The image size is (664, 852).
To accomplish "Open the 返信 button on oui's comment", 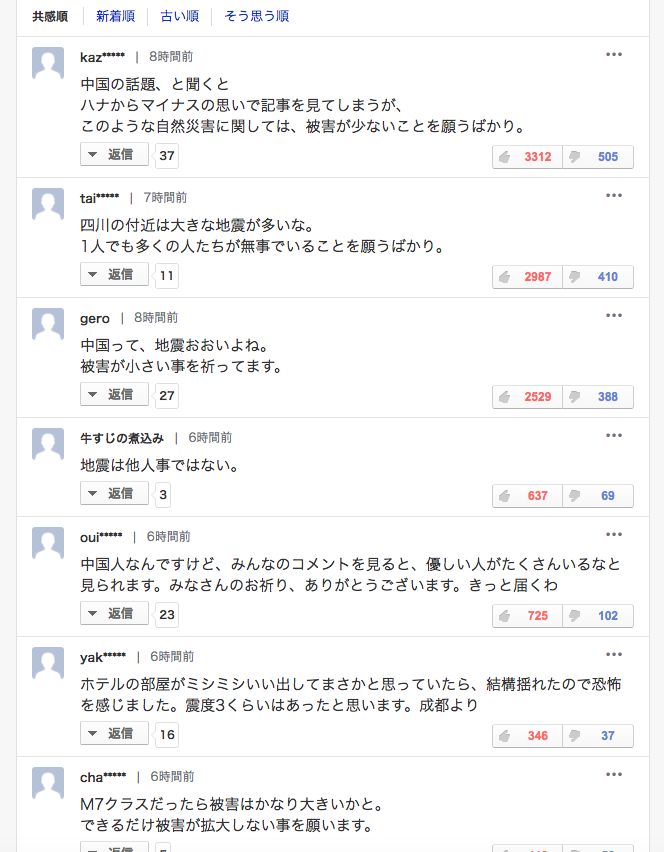I will click(114, 614).
